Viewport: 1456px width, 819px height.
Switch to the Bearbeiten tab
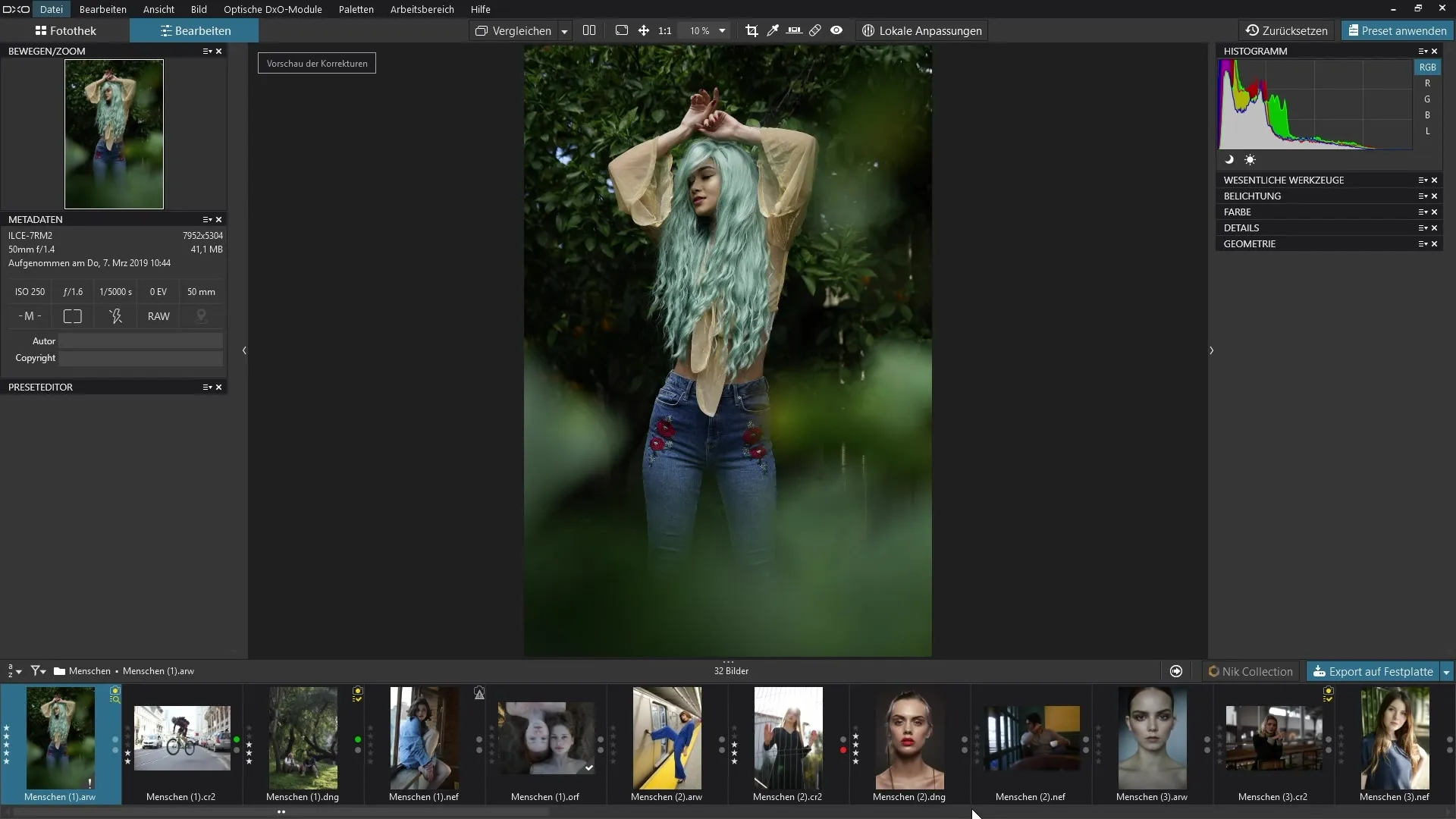[x=194, y=30]
